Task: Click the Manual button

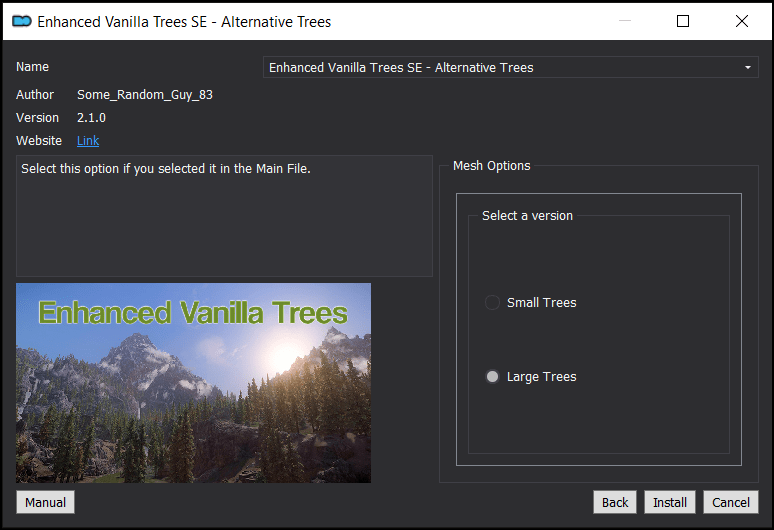Action: (45, 502)
